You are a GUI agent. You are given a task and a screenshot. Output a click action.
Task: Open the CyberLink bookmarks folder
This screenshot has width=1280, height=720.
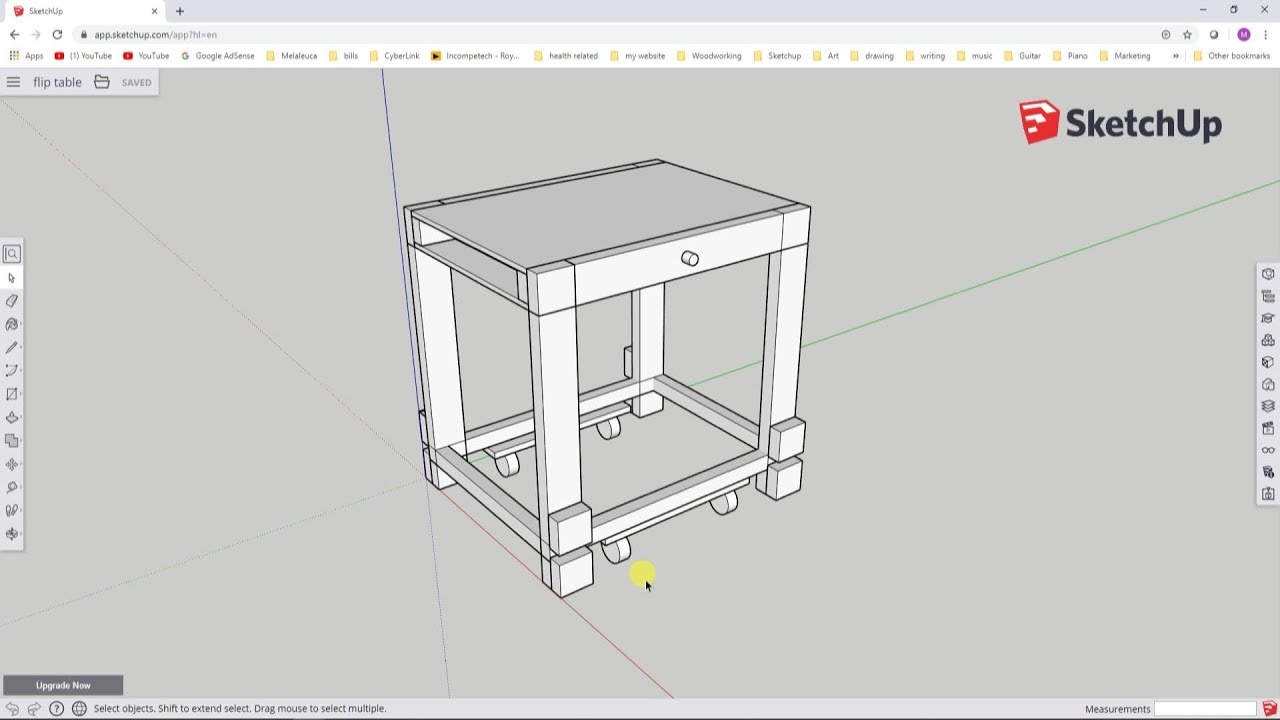coord(394,56)
